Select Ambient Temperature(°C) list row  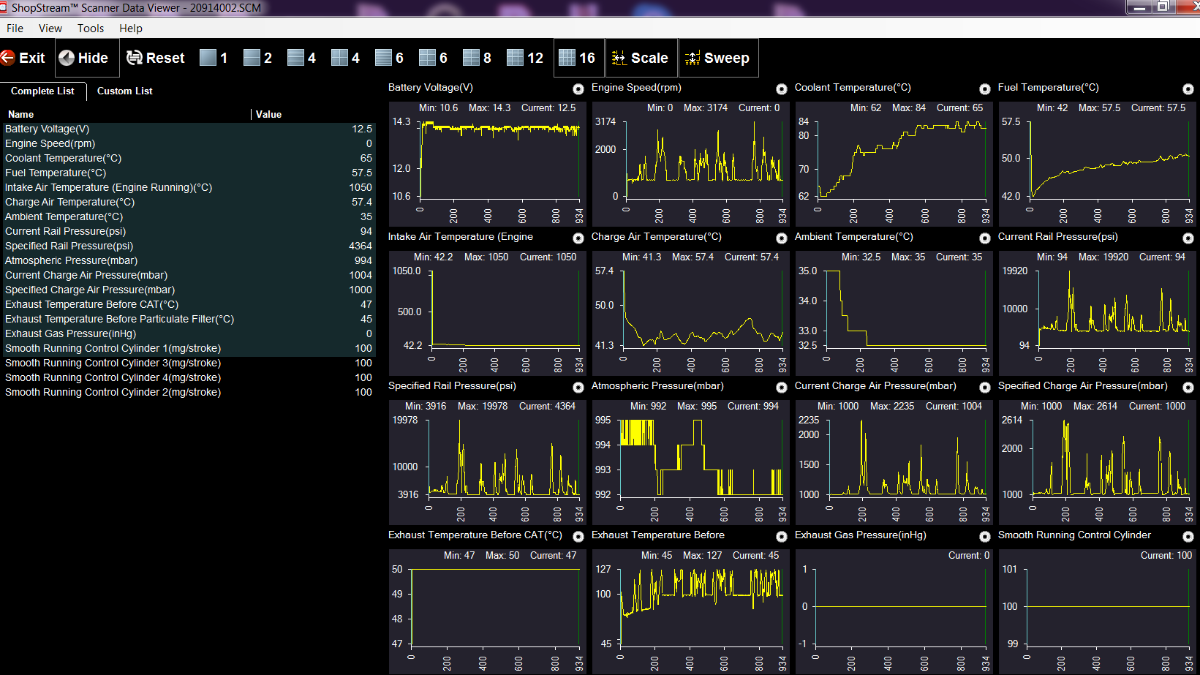[x=189, y=217]
